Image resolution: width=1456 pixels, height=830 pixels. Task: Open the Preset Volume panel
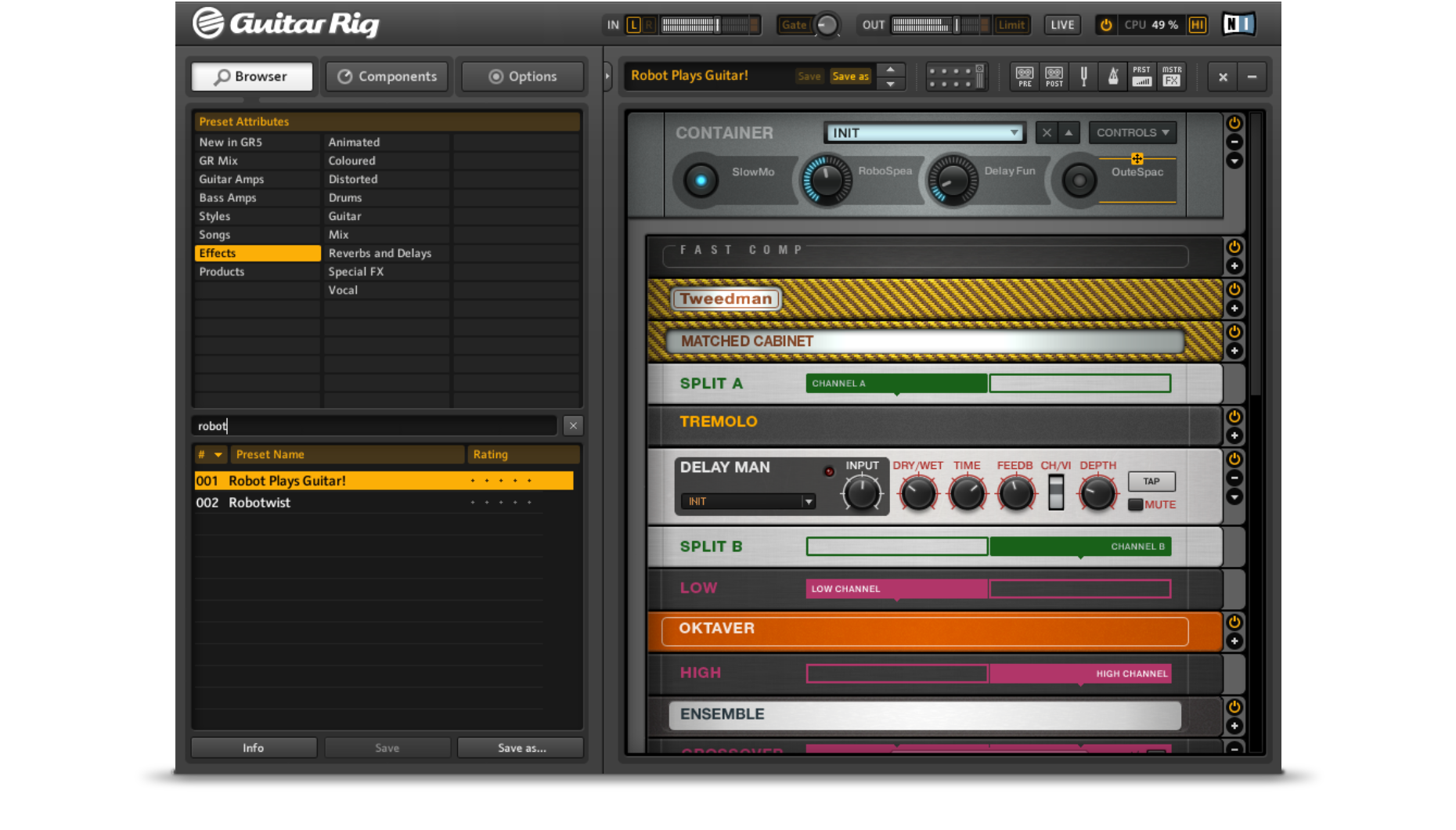tap(1141, 76)
